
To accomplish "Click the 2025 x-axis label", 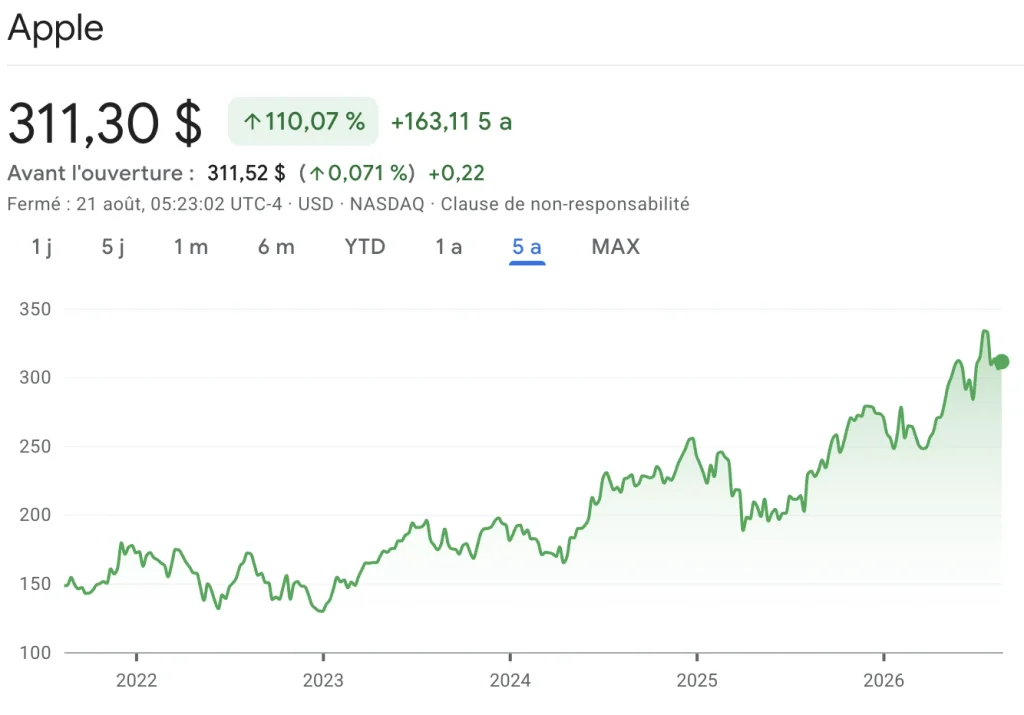I will (x=697, y=680).
